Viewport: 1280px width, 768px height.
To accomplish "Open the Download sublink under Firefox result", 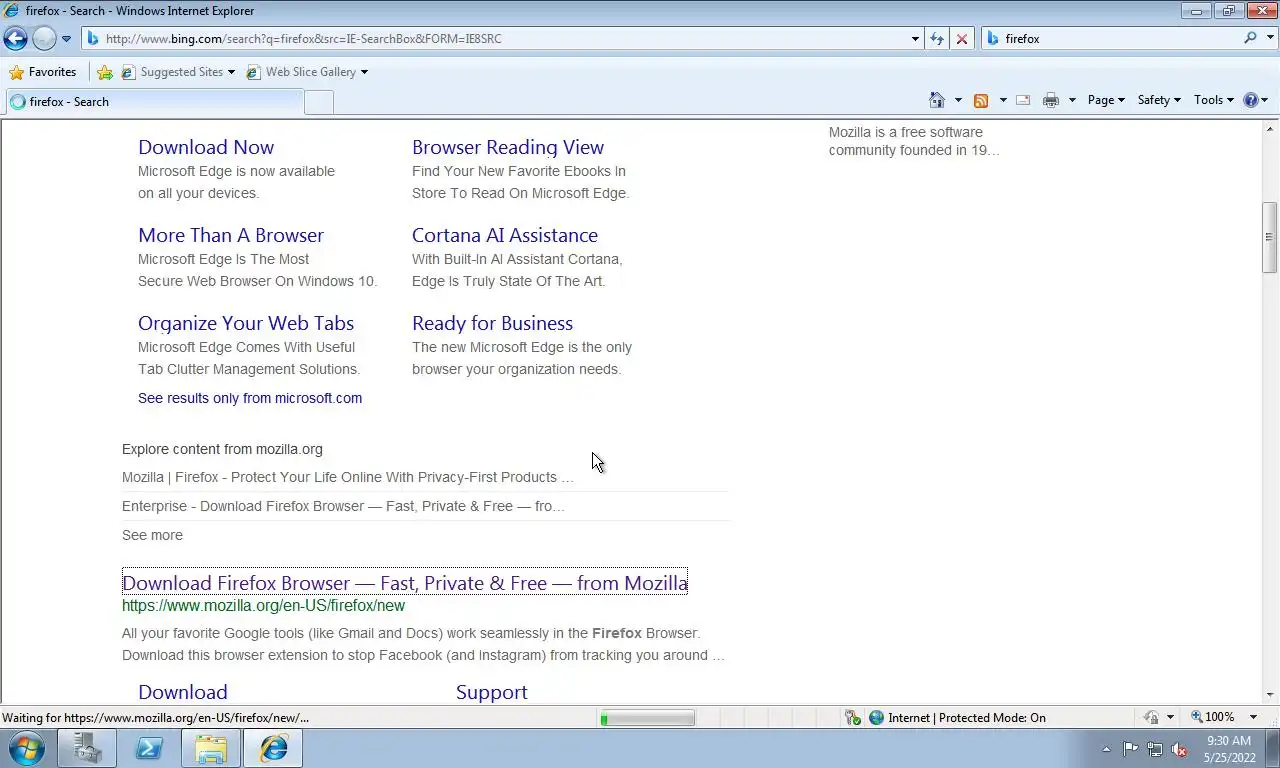I will (x=183, y=692).
